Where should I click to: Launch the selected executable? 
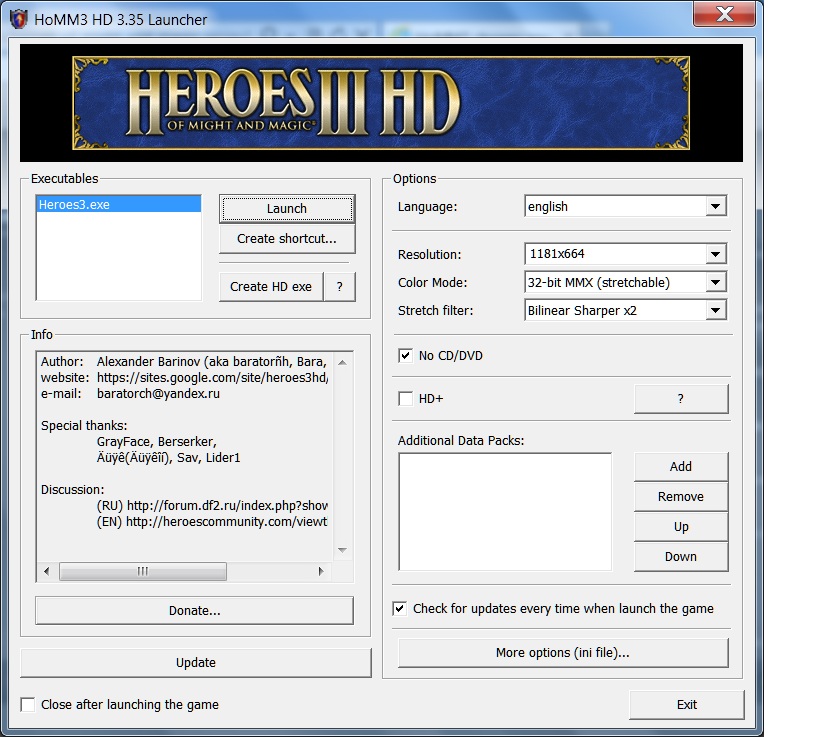287,209
